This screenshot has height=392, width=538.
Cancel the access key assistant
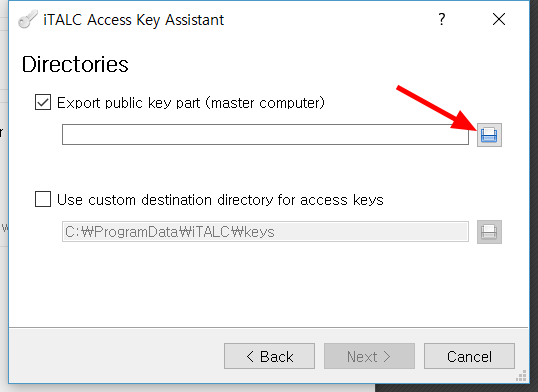(469, 356)
